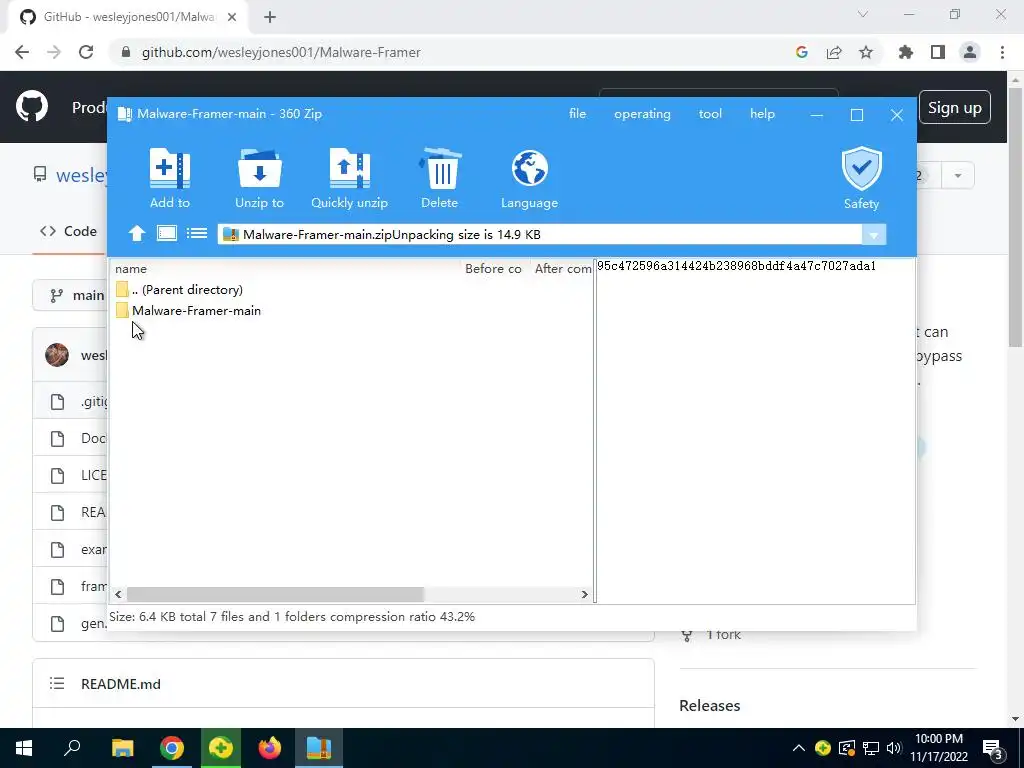Click the Sign up button on GitHub
The width and height of the screenshot is (1024, 768).
click(x=955, y=108)
